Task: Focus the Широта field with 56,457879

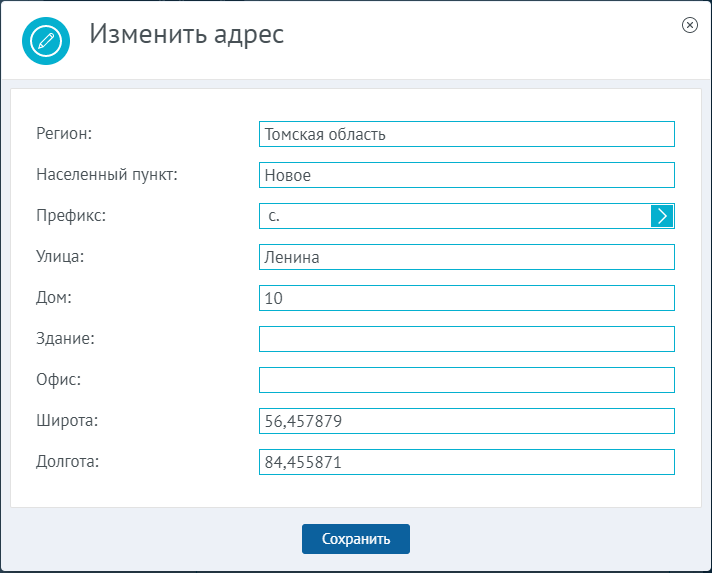Action: point(467,421)
